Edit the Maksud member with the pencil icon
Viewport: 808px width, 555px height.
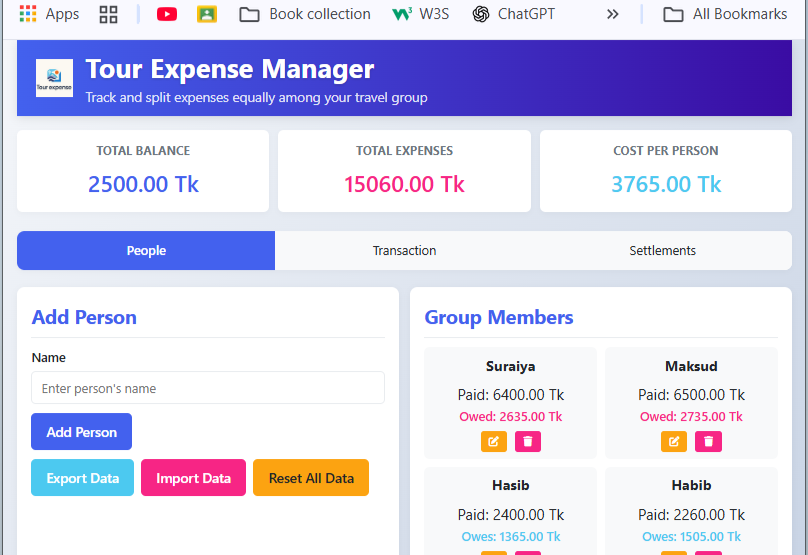pyautogui.click(x=674, y=442)
